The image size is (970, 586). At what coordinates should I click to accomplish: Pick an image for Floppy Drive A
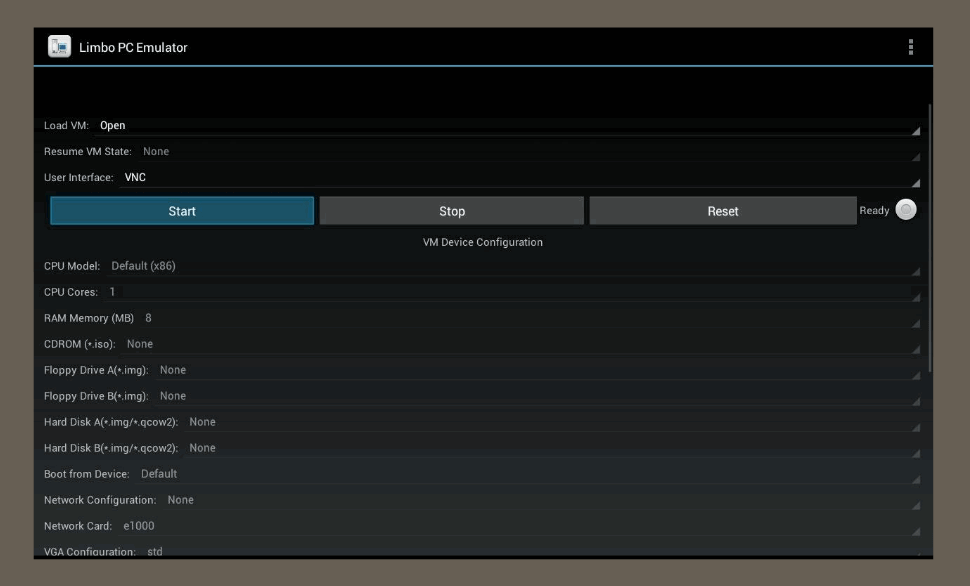pyautogui.click(x=538, y=370)
